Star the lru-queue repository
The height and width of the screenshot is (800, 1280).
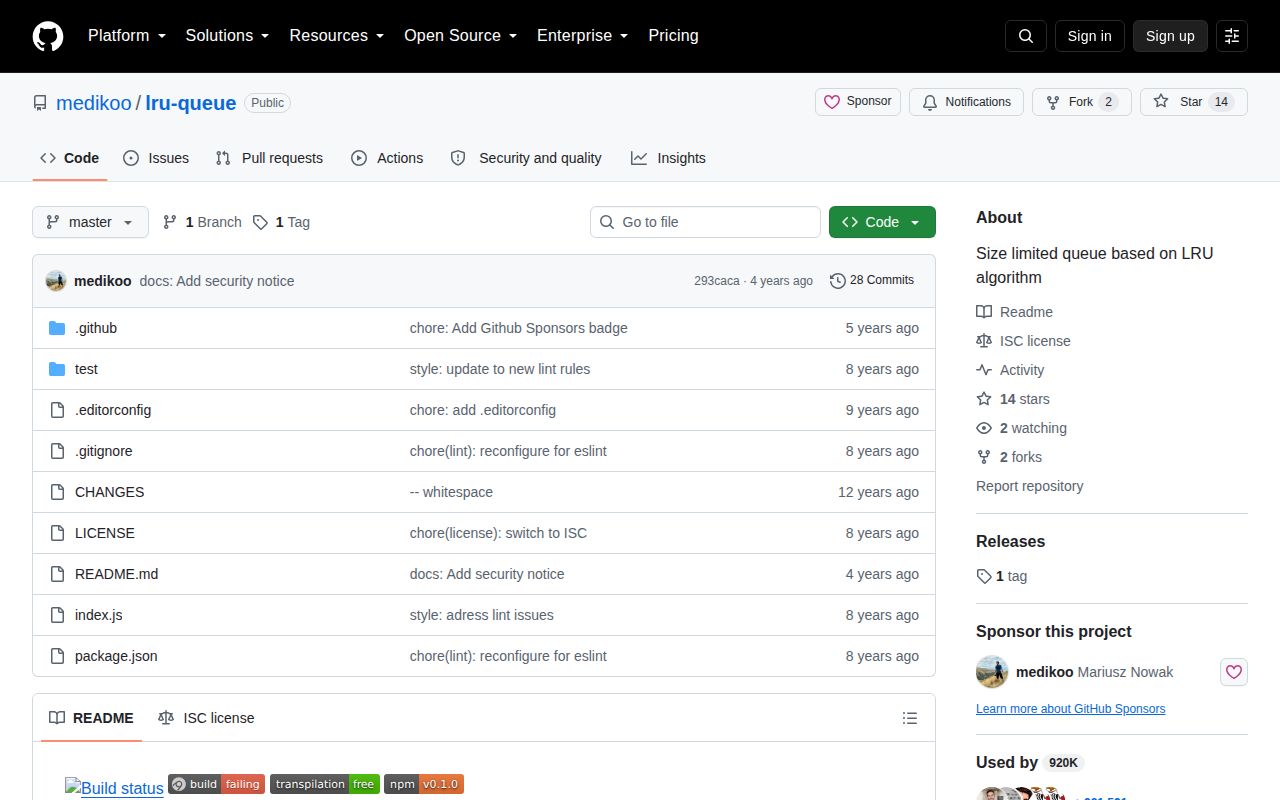[x=1194, y=102]
